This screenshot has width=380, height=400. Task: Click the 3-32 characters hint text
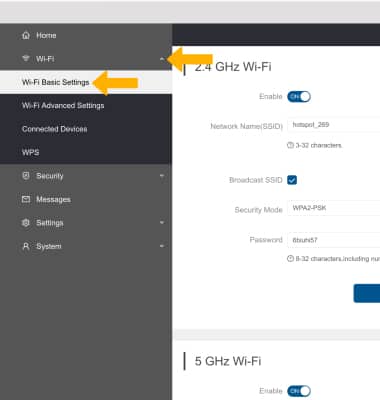pyautogui.click(x=319, y=145)
